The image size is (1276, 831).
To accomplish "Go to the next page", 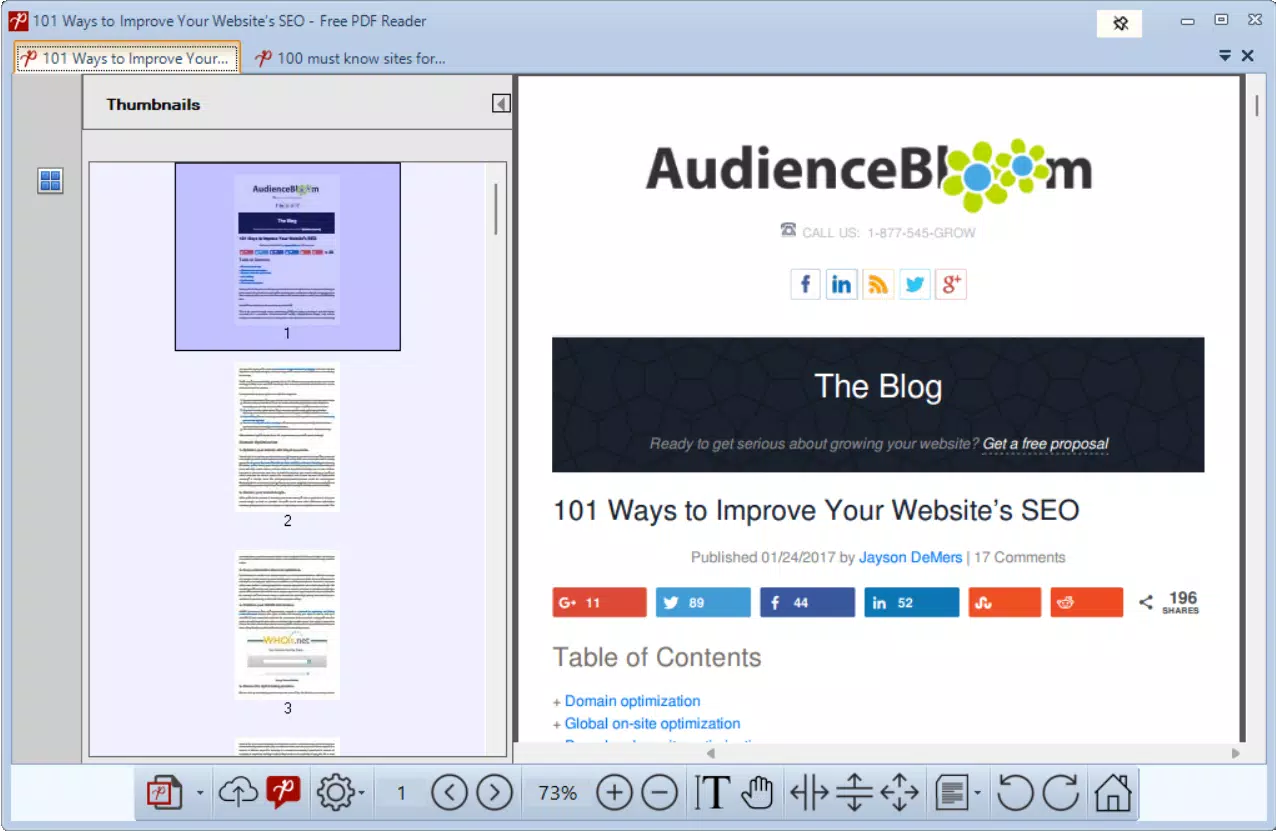I will [x=494, y=793].
